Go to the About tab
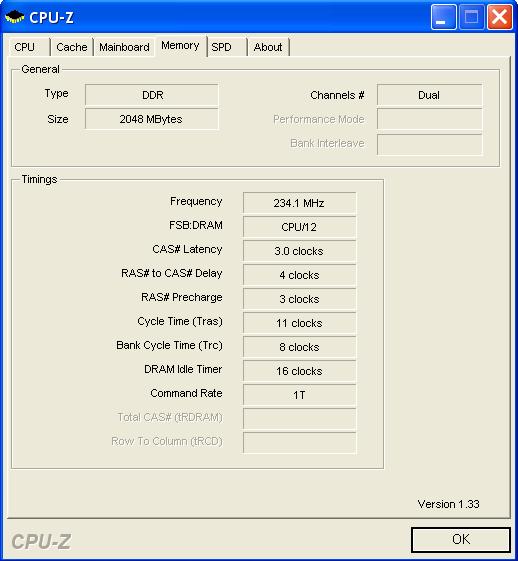 (268, 47)
